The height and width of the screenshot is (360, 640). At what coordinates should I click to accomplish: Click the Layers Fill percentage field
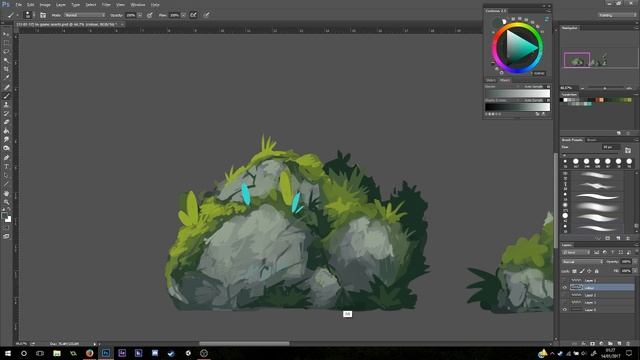click(627, 271)
